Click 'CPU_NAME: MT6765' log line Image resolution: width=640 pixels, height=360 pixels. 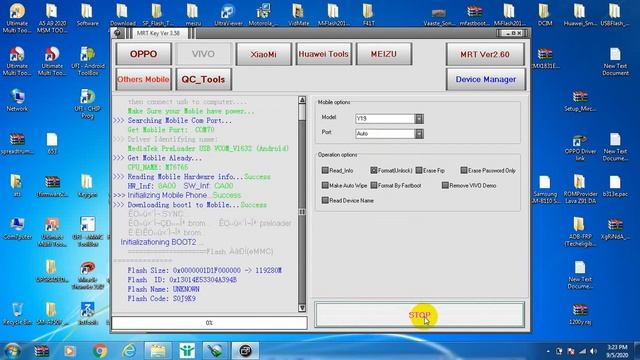point(158,167)
